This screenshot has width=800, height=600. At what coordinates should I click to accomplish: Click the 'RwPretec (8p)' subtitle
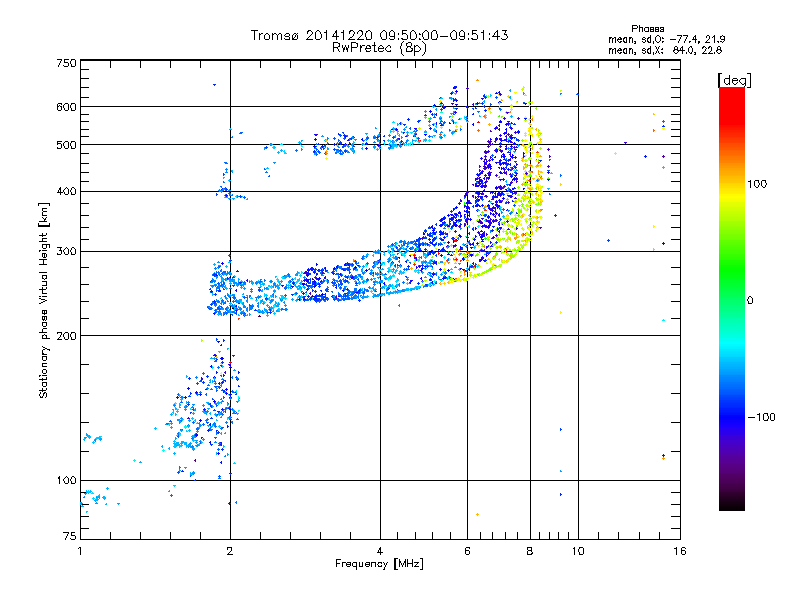pyautogui.click(x=379, y=48)
